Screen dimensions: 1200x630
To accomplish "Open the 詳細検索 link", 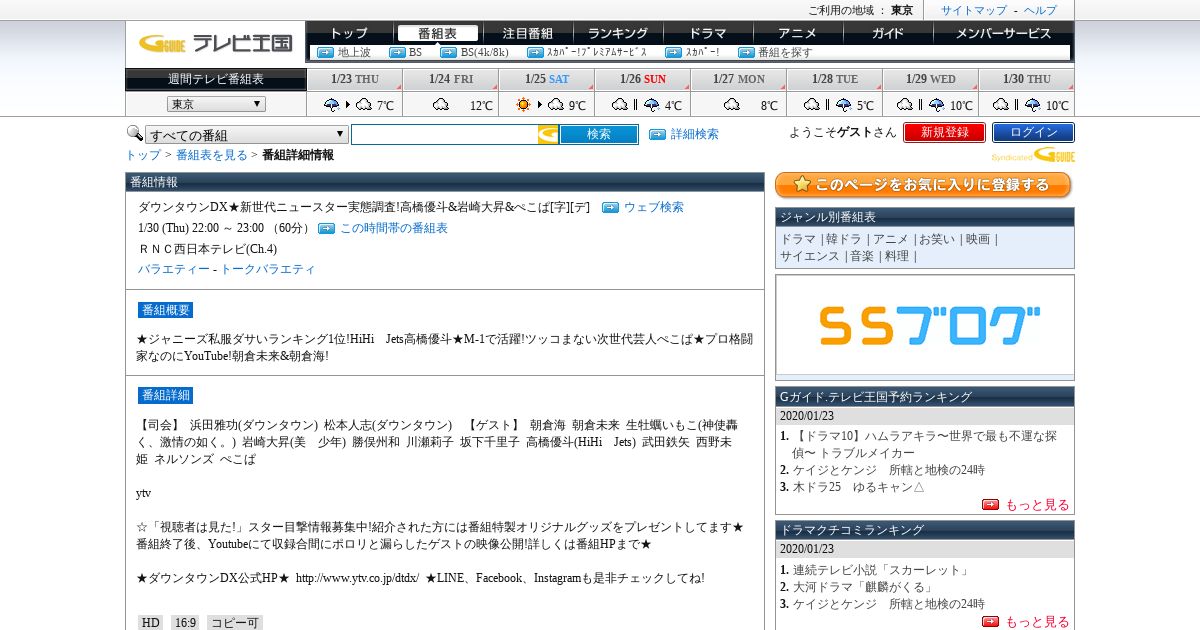I will click(x=694, y=134).
